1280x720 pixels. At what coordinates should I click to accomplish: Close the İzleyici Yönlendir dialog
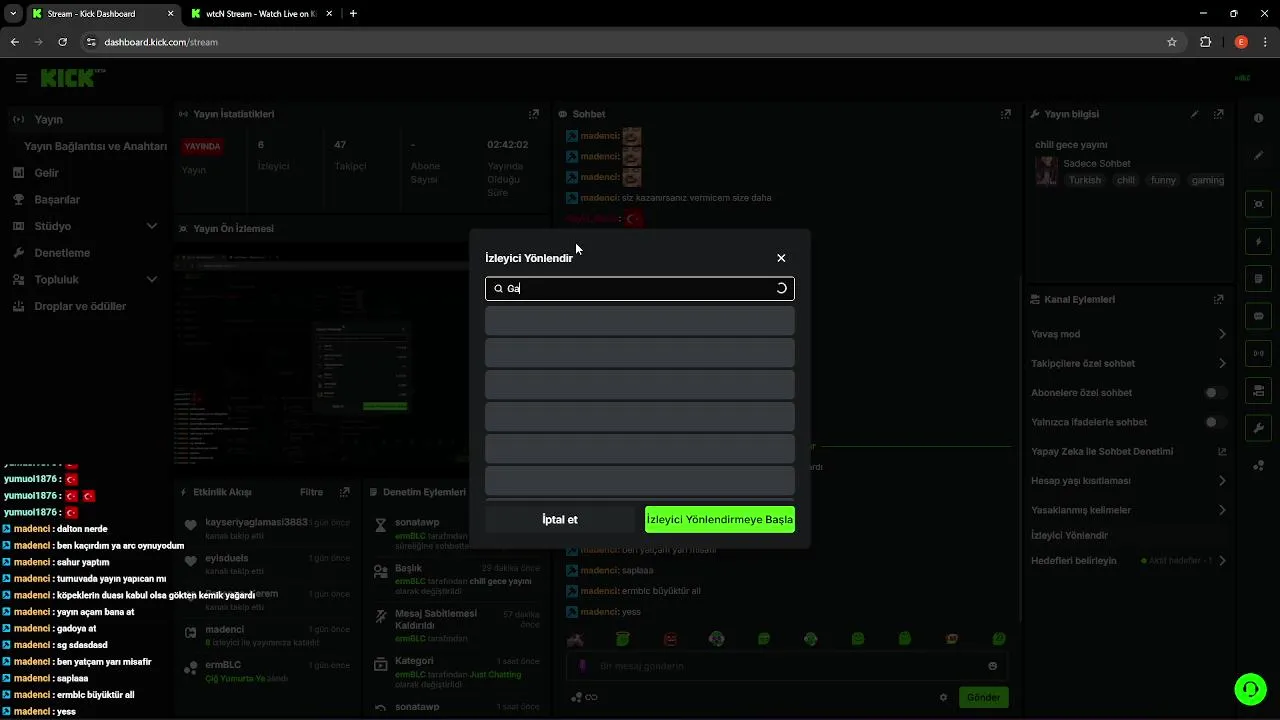781,258
